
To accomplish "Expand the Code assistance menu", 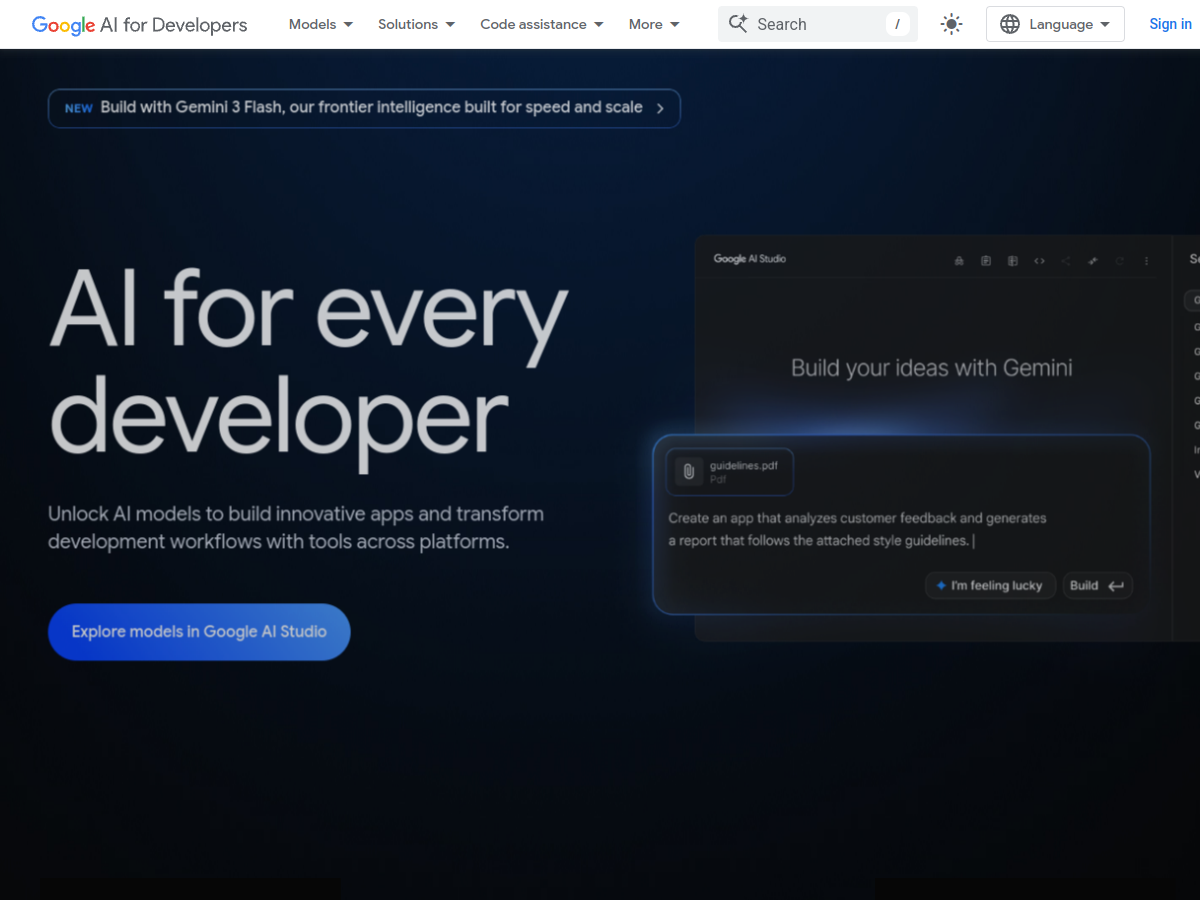I will coord(541,24).
